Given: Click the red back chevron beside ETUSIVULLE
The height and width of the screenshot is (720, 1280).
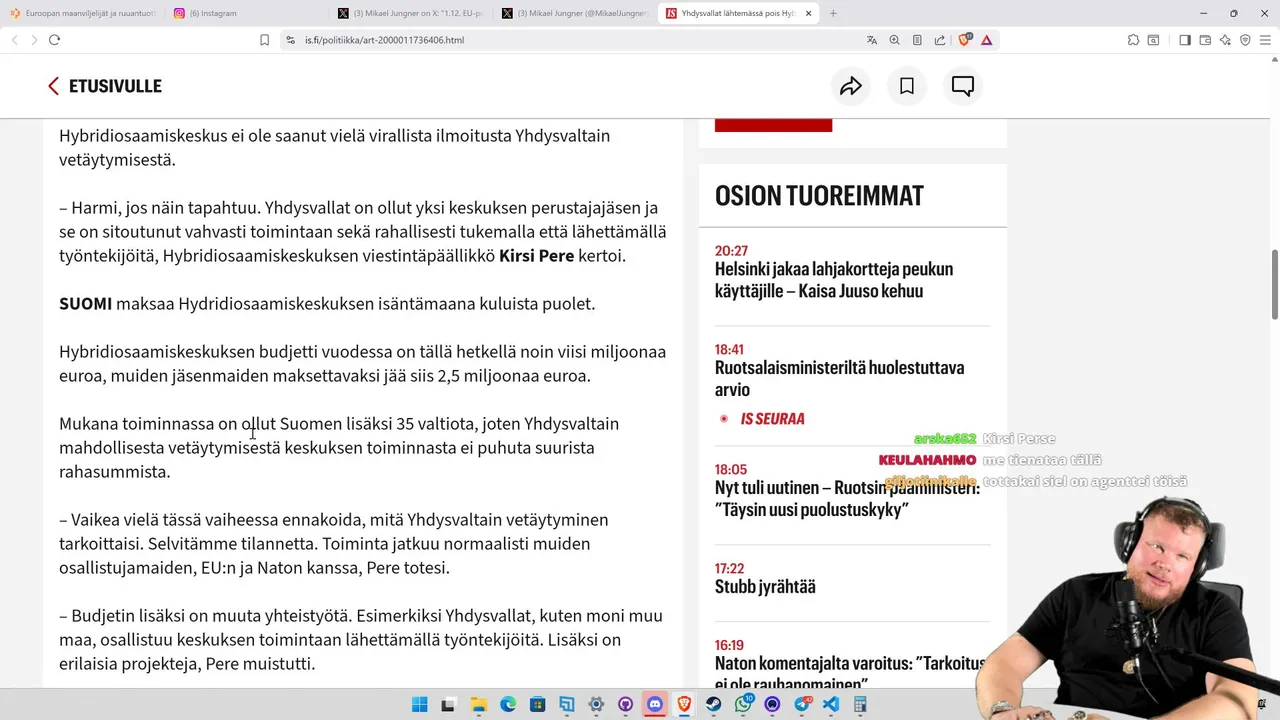Looking at the screenshot, I should [53, 86].
